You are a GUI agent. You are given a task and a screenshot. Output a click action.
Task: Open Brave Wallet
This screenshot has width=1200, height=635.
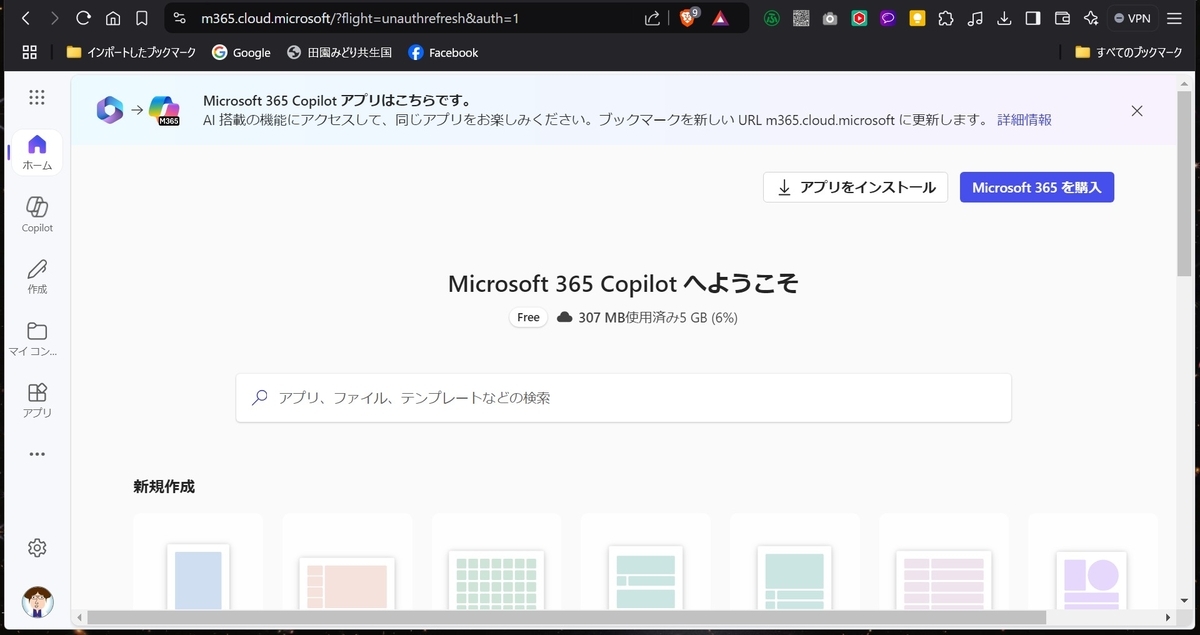tap(1063, 18)
